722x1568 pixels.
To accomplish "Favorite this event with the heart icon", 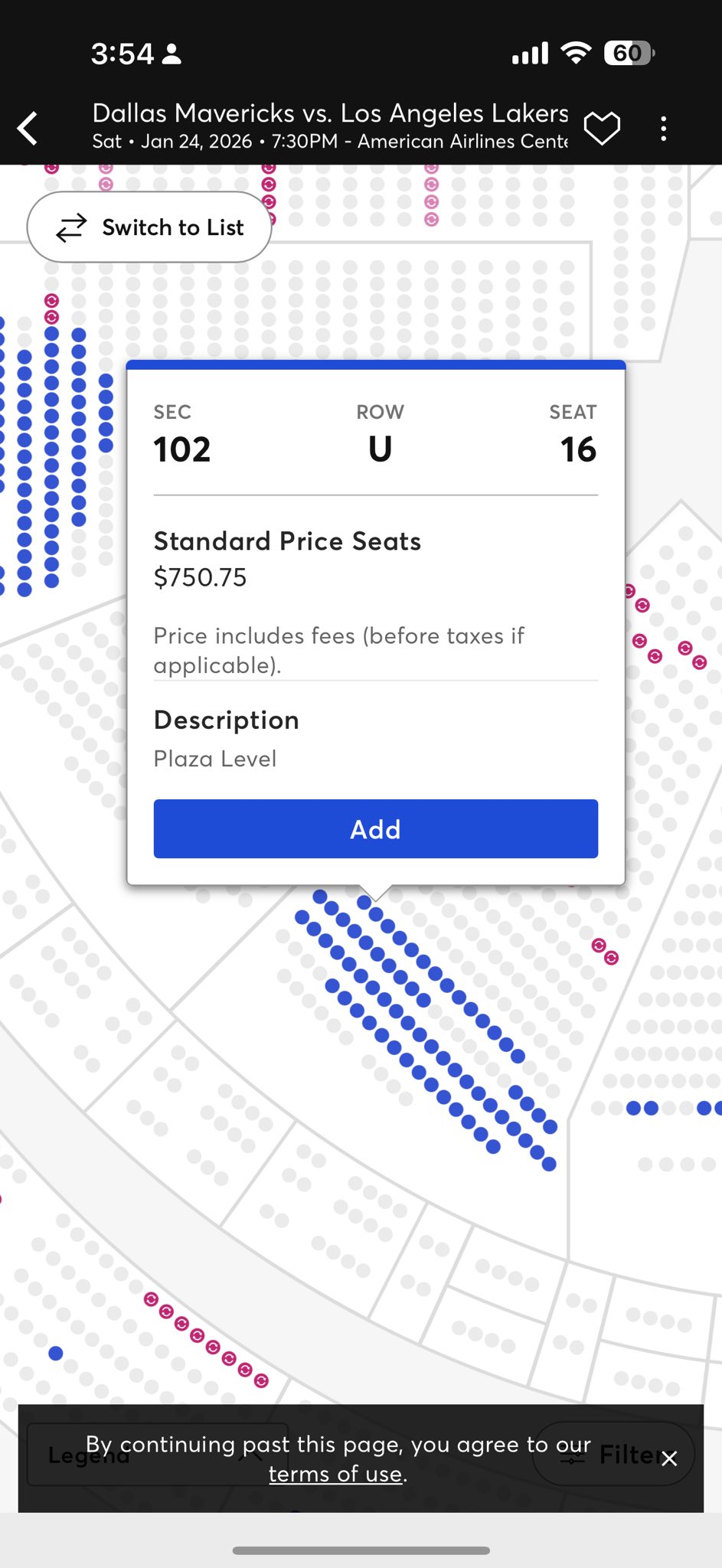I will pyautogui.click(x=602, y=128).
